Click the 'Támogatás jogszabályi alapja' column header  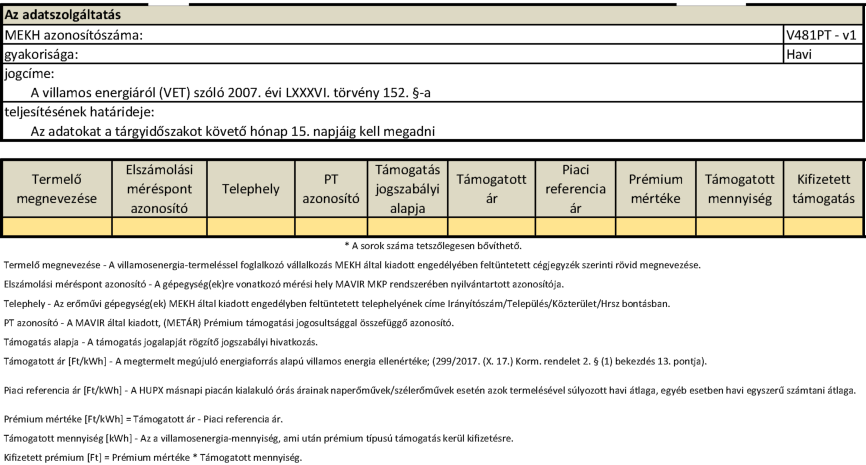(x=408, y=189)
